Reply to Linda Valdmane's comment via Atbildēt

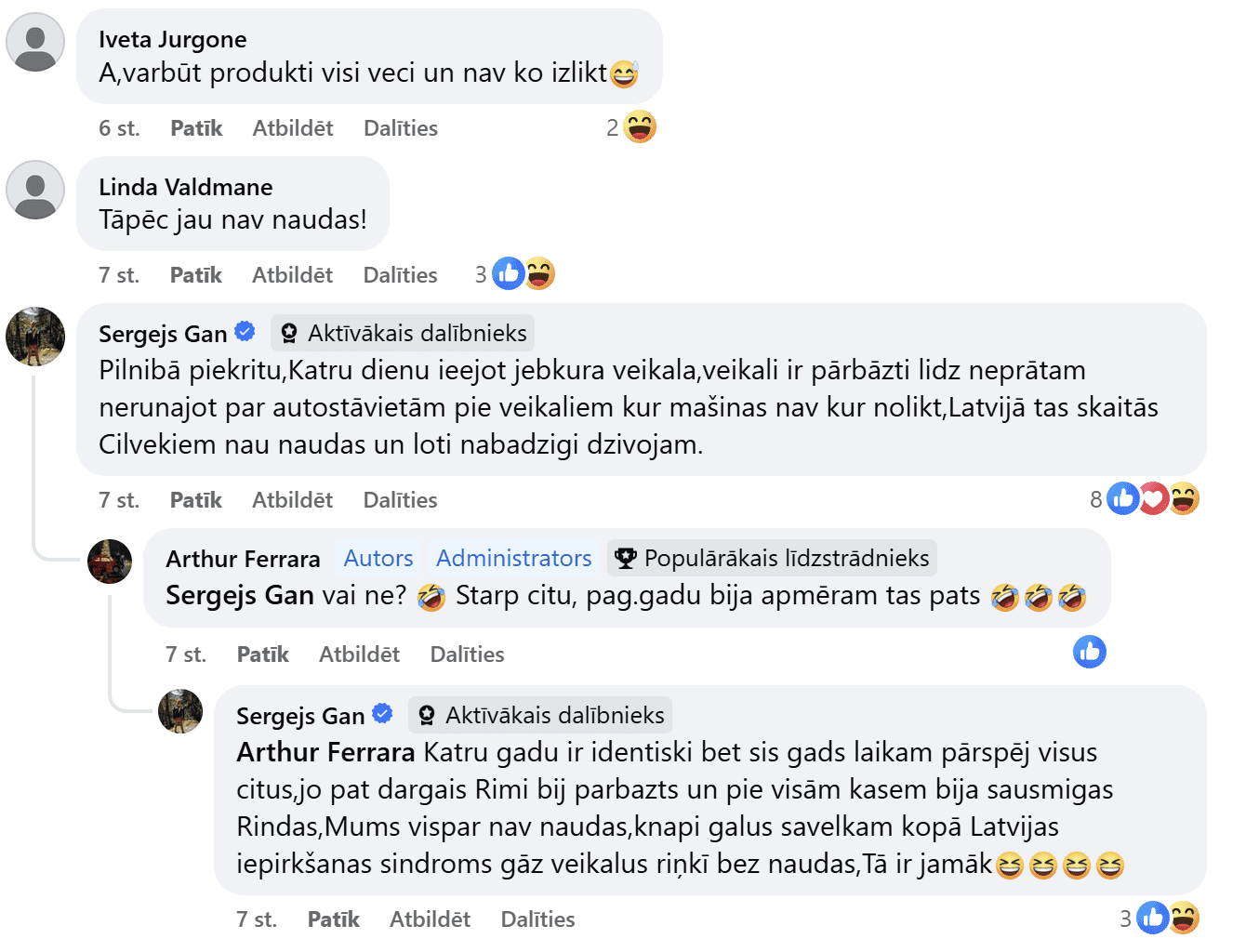point(292,275)
